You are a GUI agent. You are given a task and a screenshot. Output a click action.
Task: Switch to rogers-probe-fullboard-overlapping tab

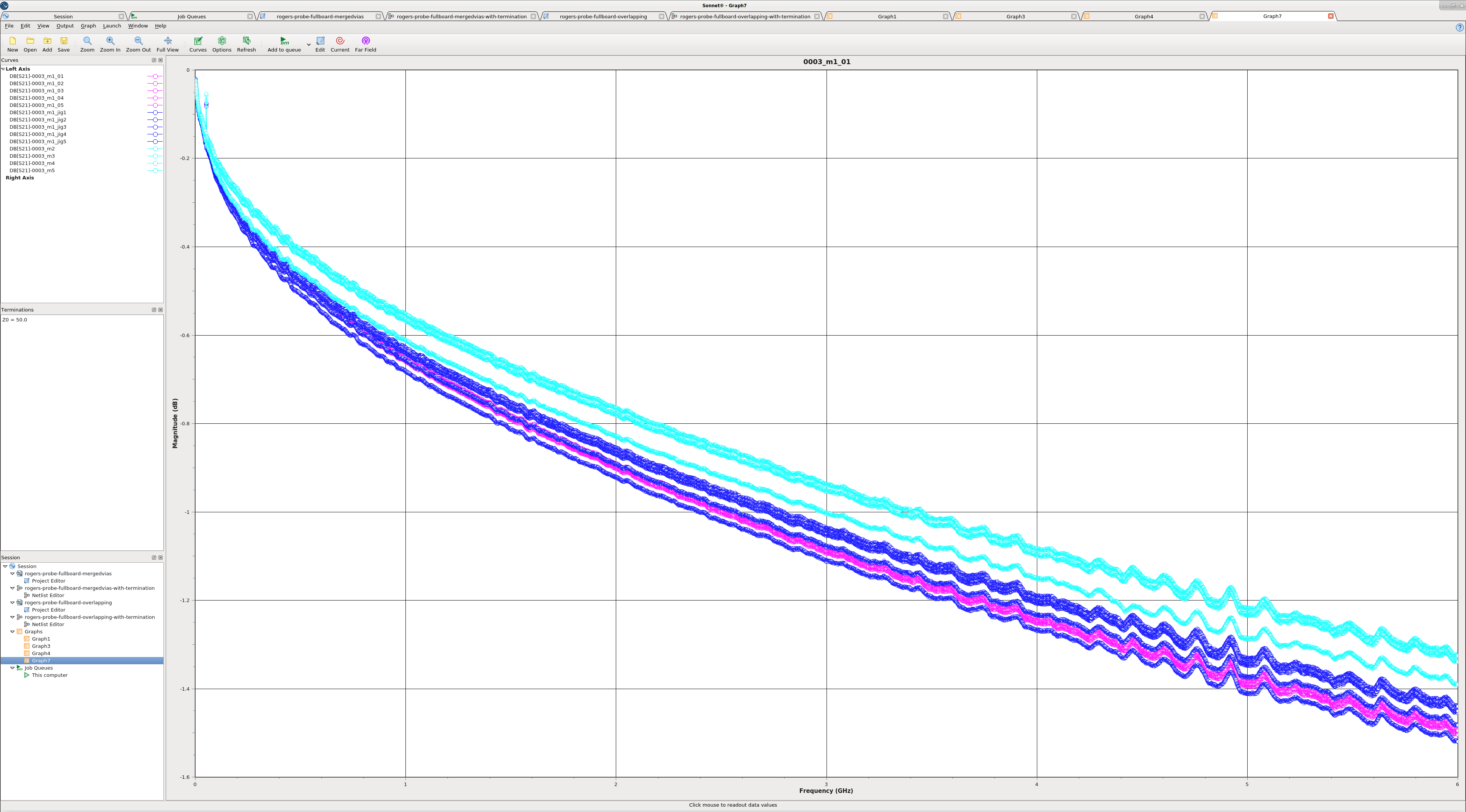coord(603,16)
